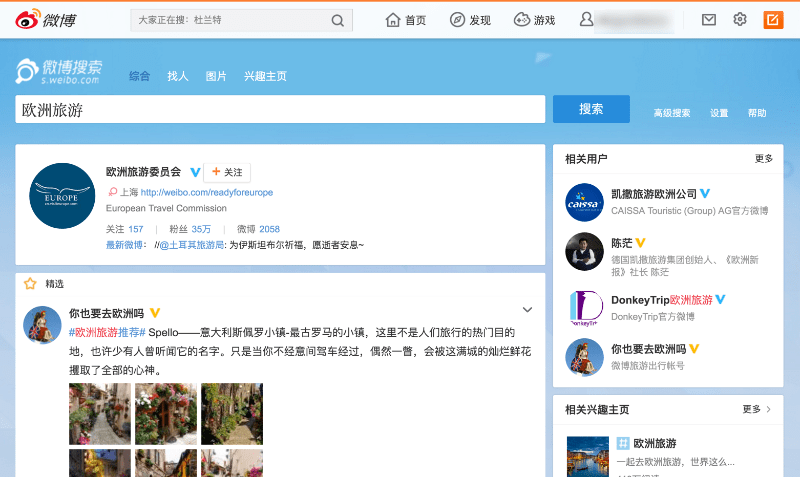Image resolution: width=800 pixels, height=477 pixels.
Task: Switch to the 兴趣主页 tab
Action: pos(265,76)
